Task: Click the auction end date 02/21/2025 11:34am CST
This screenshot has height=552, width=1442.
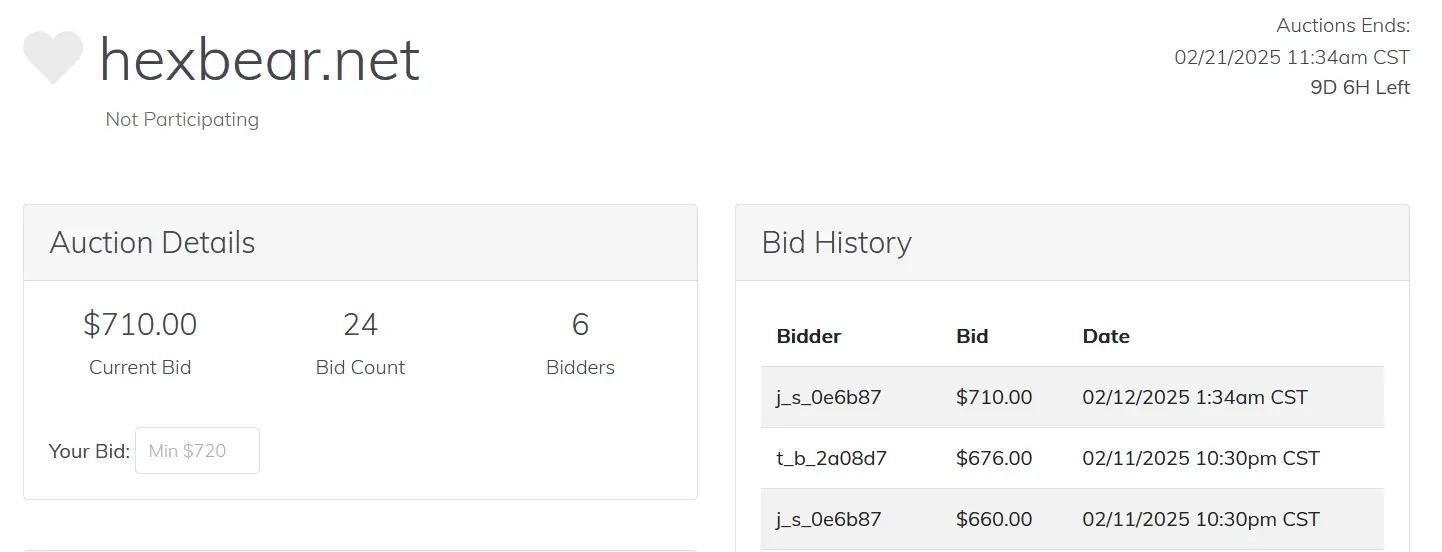Action: click(x=1291, y=57)
